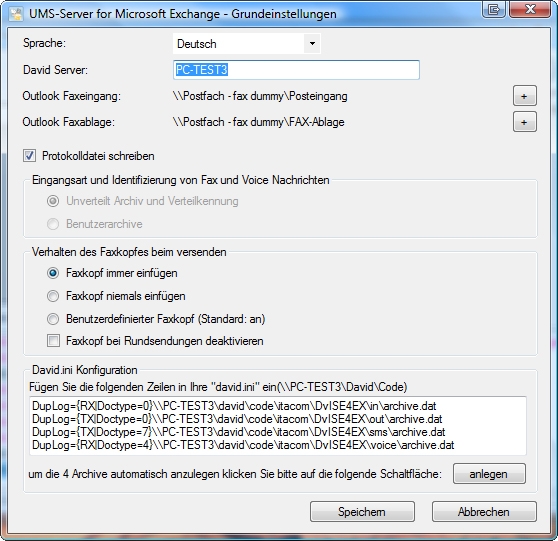Select Faxkopf niemals einfügen option

(53, 296)
